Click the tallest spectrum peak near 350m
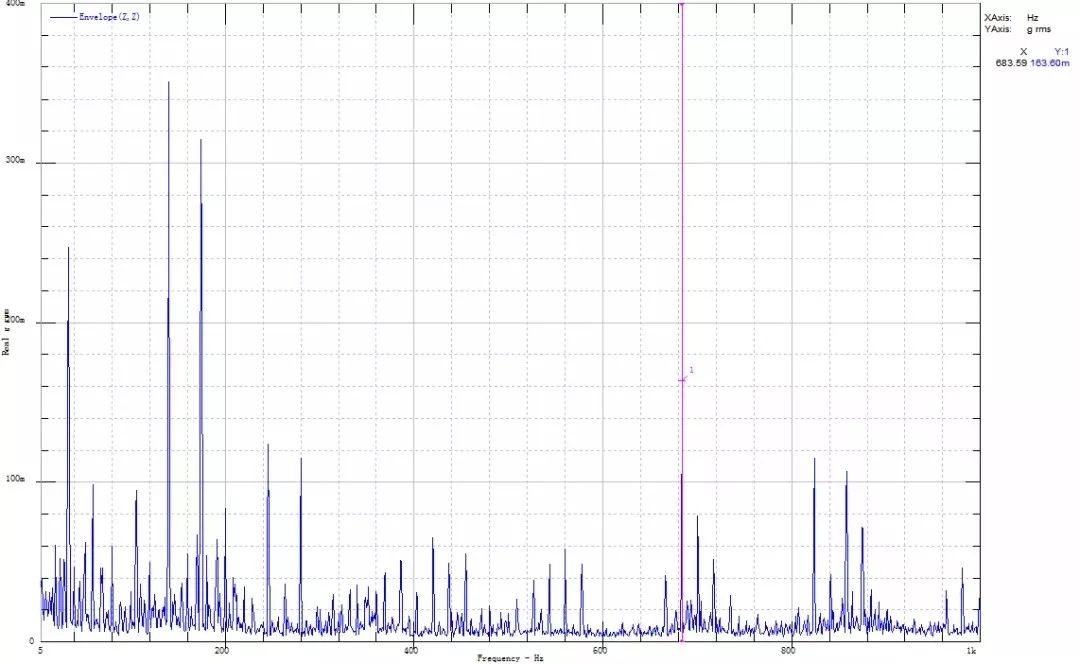Viewport: 1080px width, 664px height. [x=168, y=83]
